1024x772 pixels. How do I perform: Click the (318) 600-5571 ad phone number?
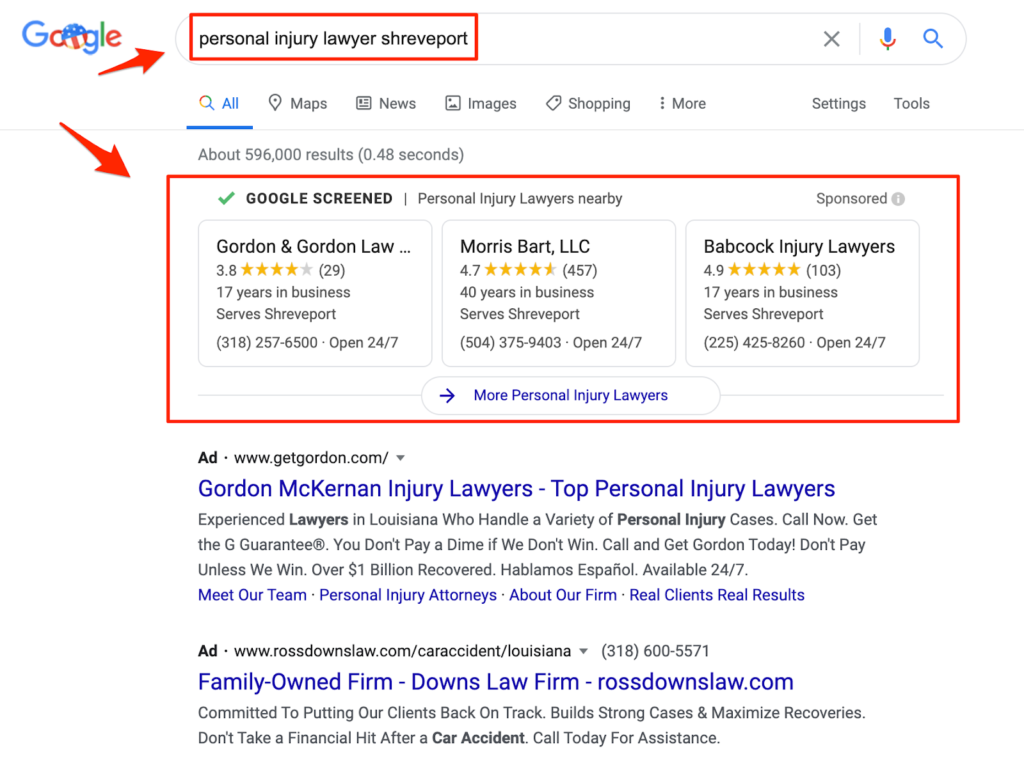point(655,651)
